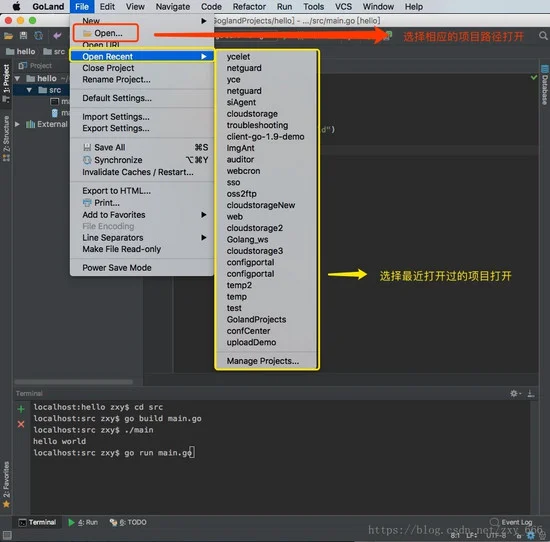Open recent project troubleshooting
This screenshot has width=550, height=542.
tap(267, 125)
